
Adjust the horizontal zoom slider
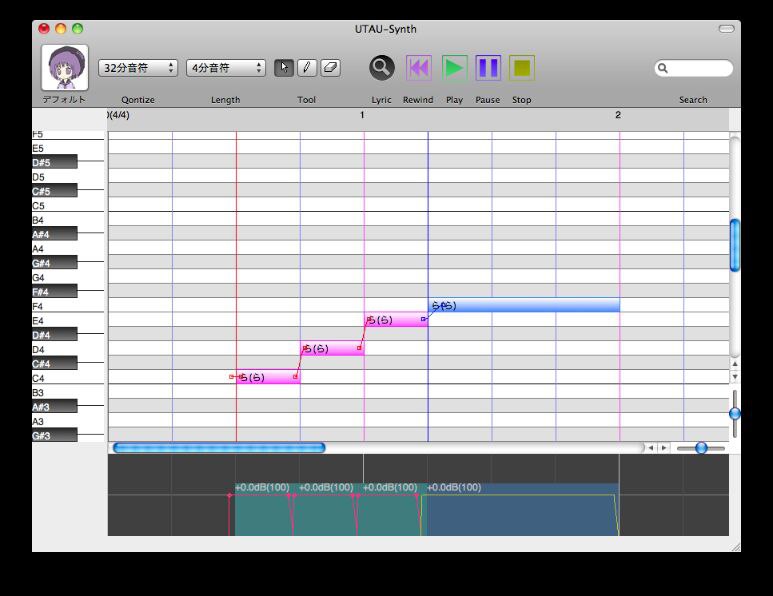click(701, 448)
